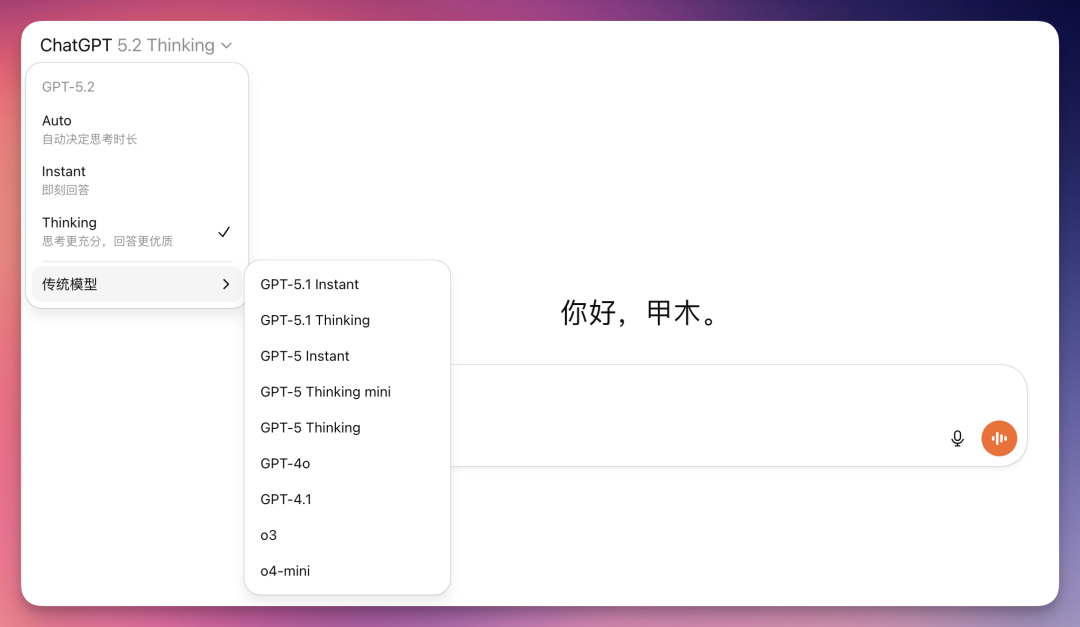1080x627 pixels.
Task: Choose GPT-5 Instant model
Action: (305, 356)
